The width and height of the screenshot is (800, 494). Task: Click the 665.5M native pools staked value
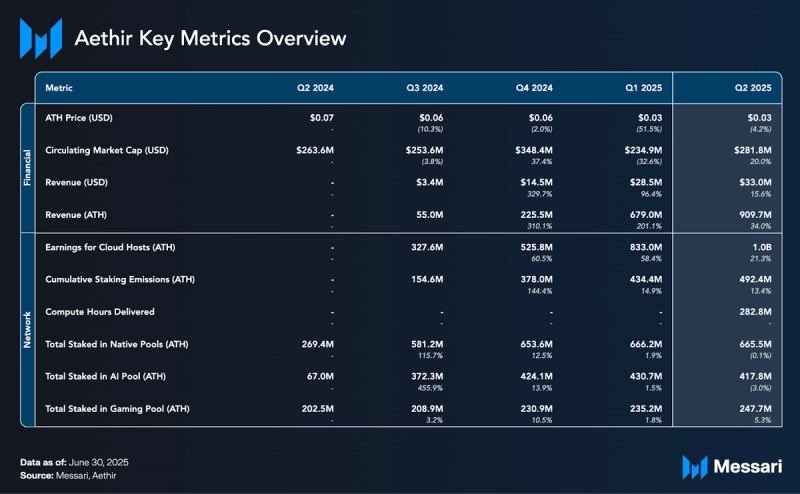coord(756,344)
